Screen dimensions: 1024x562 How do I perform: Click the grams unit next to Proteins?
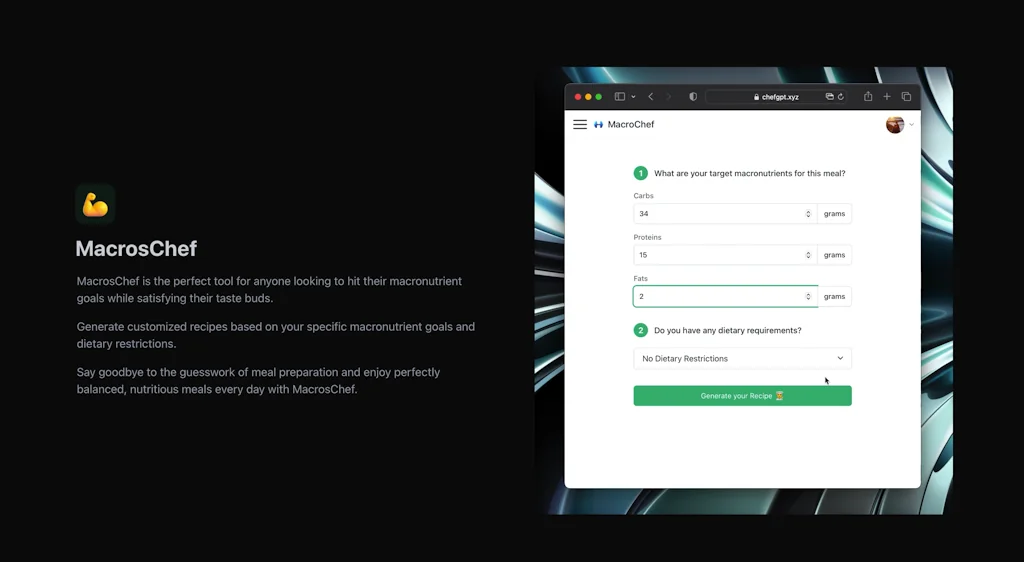pos(834,255)
